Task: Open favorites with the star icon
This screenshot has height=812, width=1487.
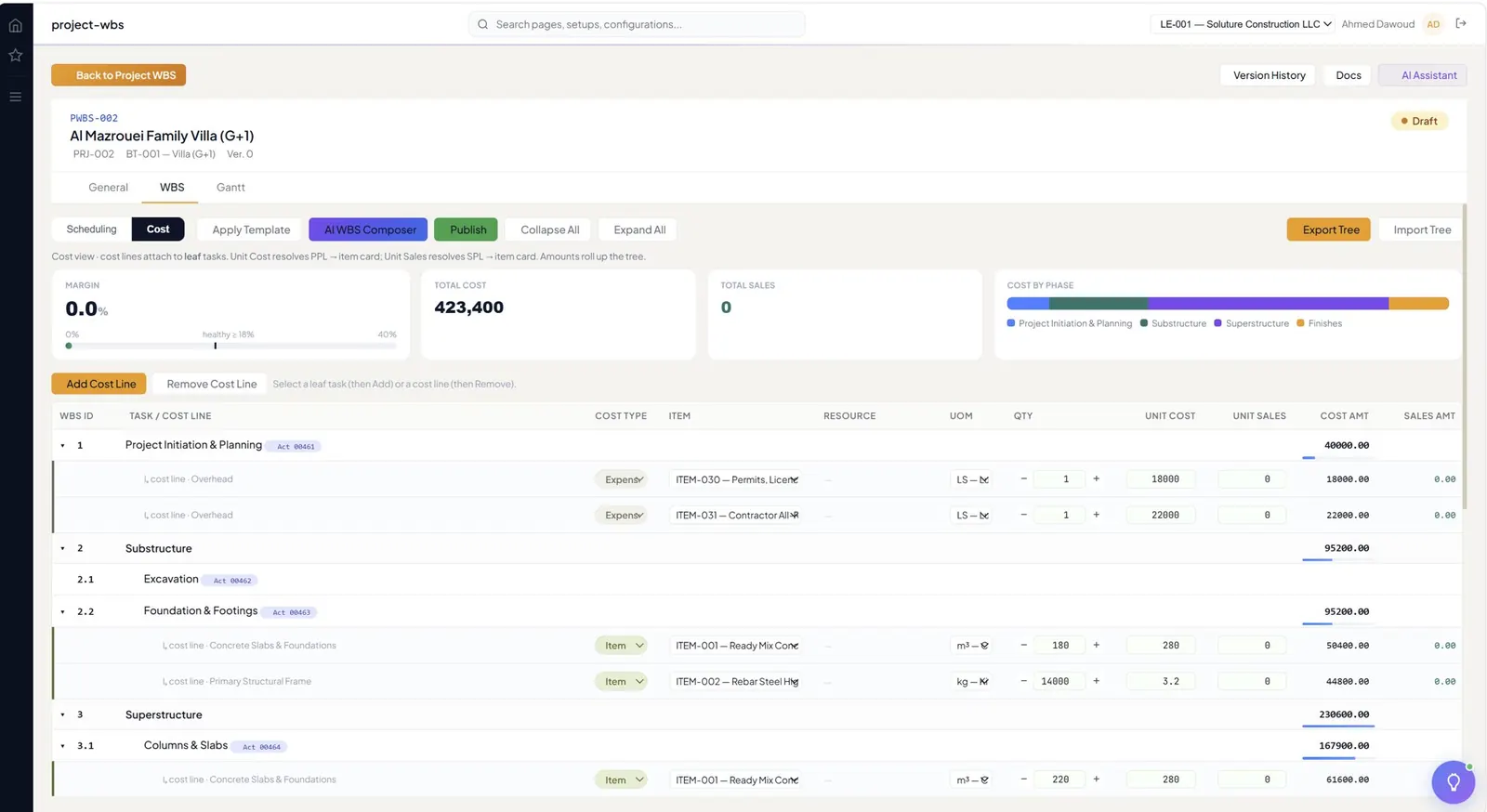Action: click(15, 56)
